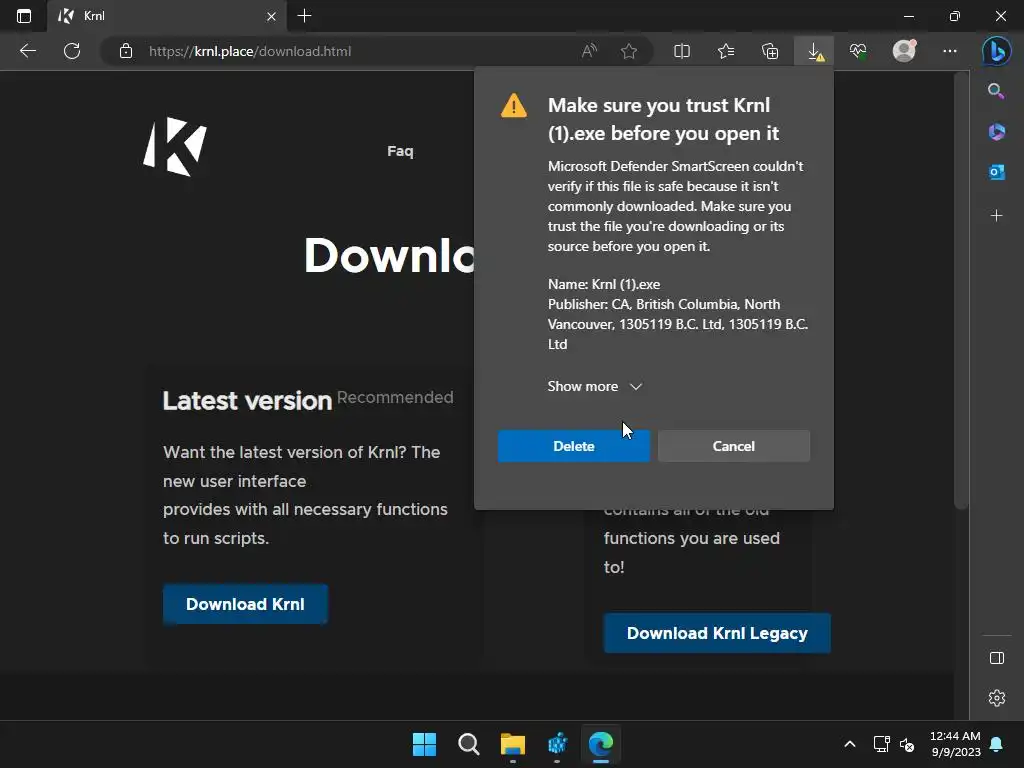Delete the Krnl (1).exe download
Image resolution: width=1024 pixels, height=768 pixels.
(x=573, y=446)
